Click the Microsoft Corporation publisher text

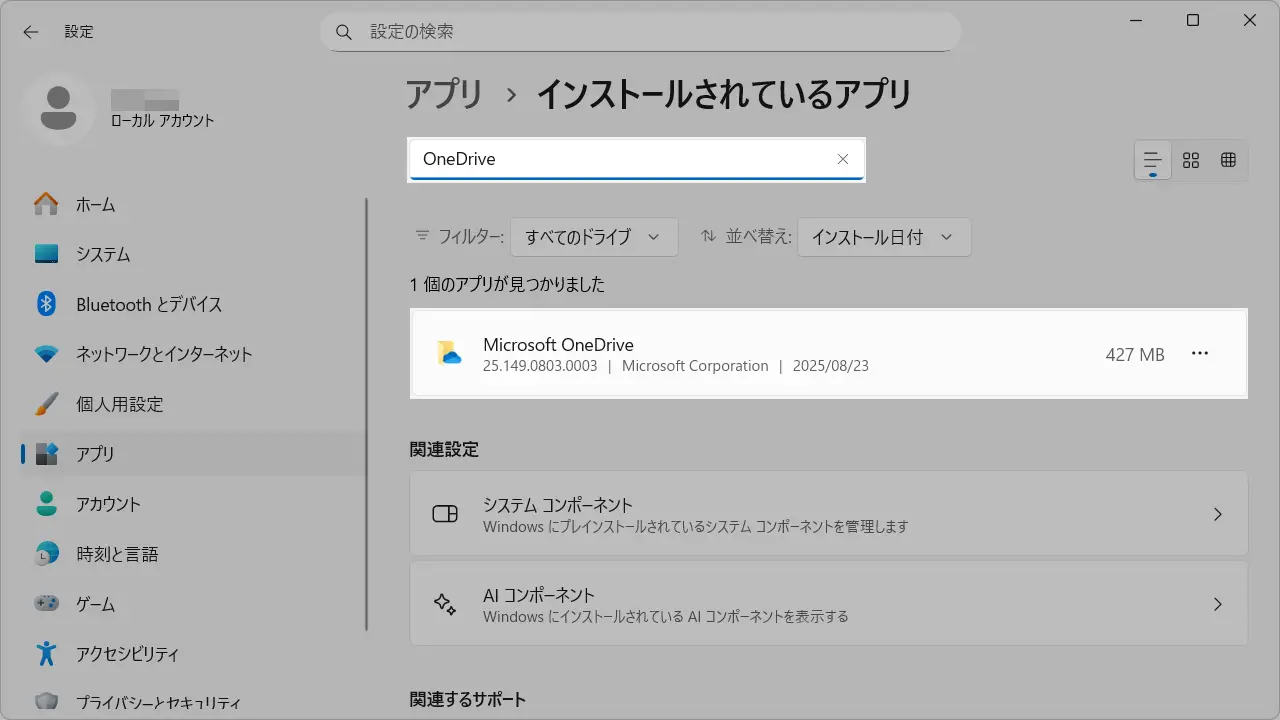[x=695, y=366]
